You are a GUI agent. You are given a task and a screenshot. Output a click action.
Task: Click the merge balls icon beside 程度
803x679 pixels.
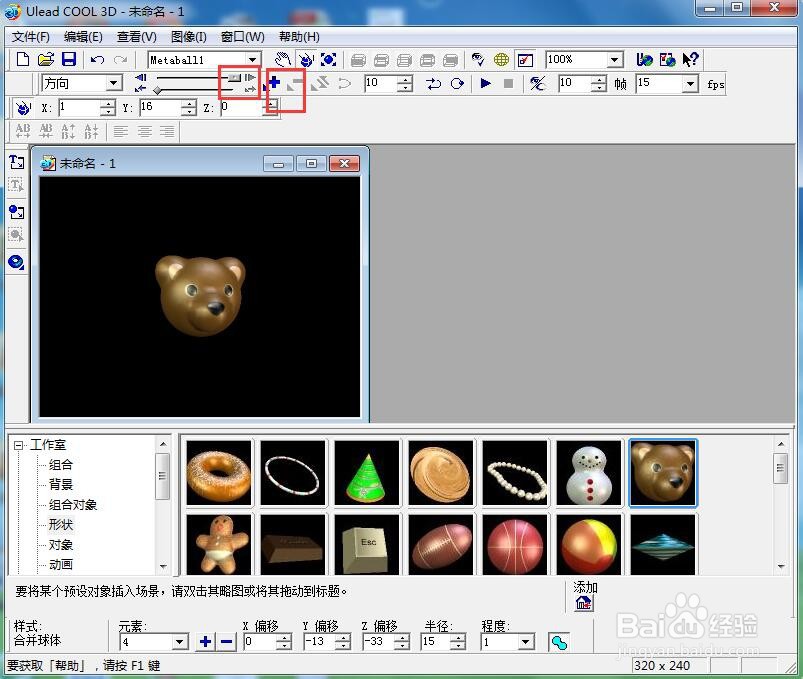[558, 642]
